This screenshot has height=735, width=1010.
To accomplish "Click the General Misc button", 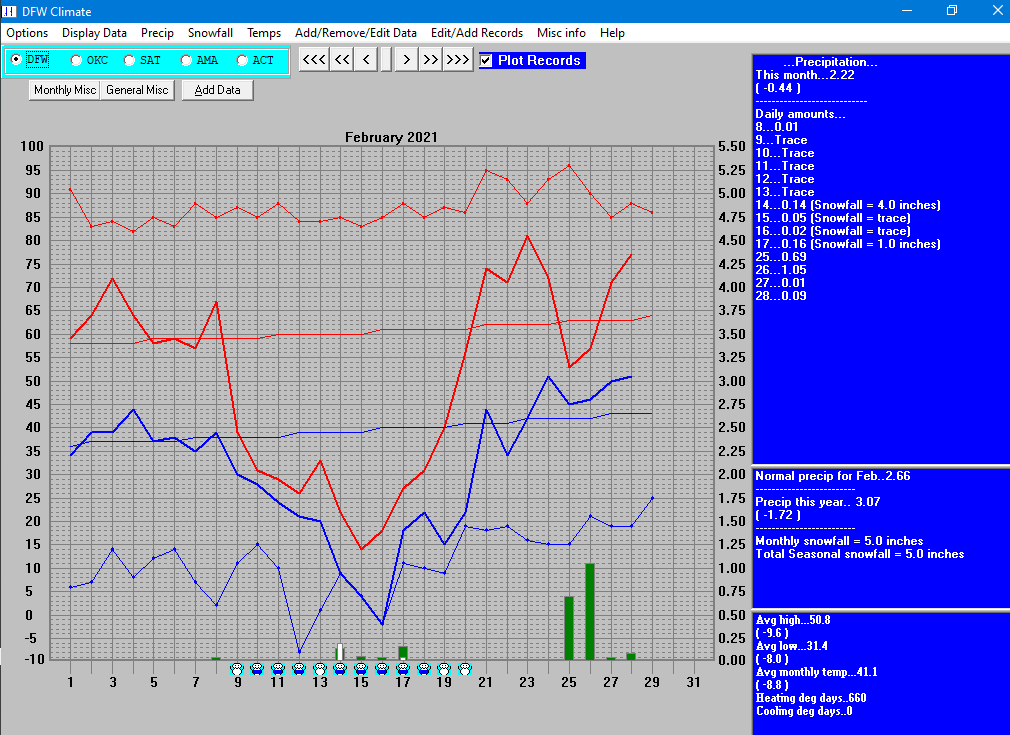I will click(x=137, y=90).
